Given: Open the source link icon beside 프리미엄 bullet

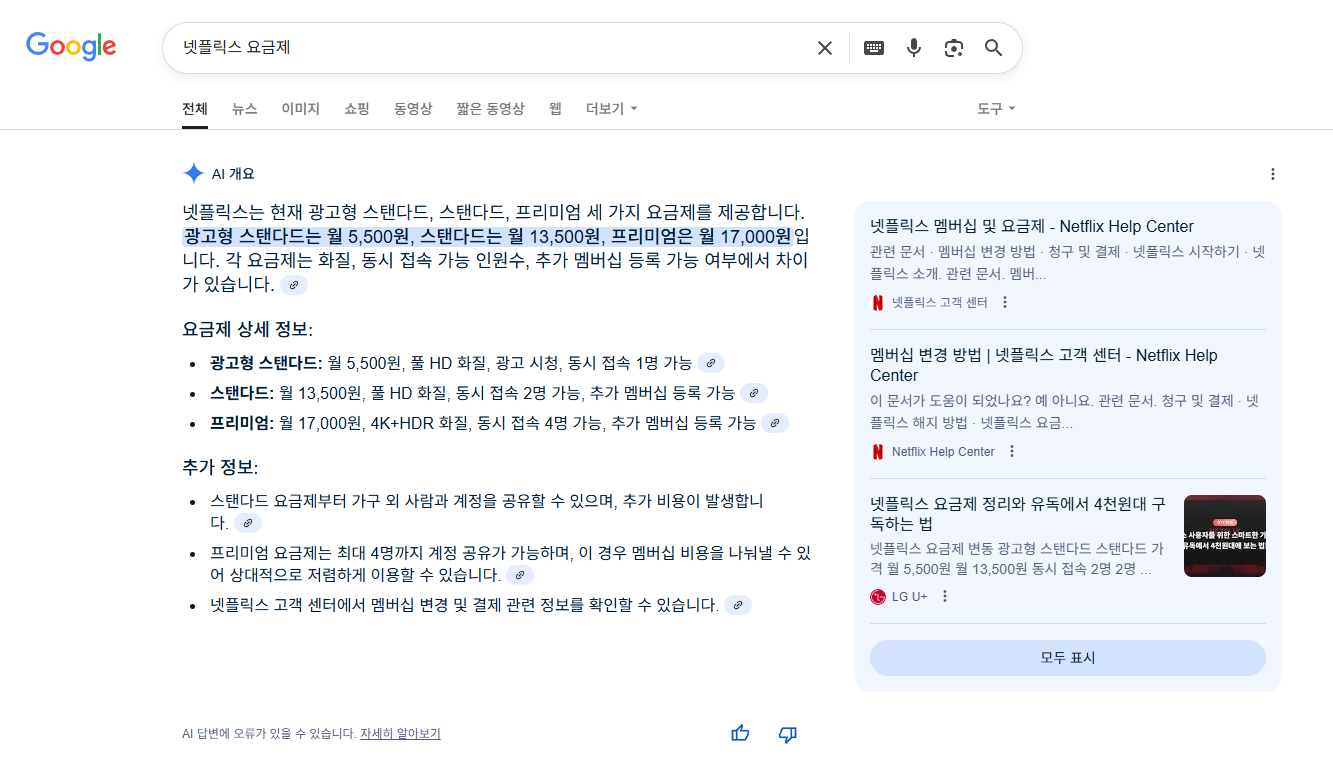Looking at the screenshot, I should point(775,423).
